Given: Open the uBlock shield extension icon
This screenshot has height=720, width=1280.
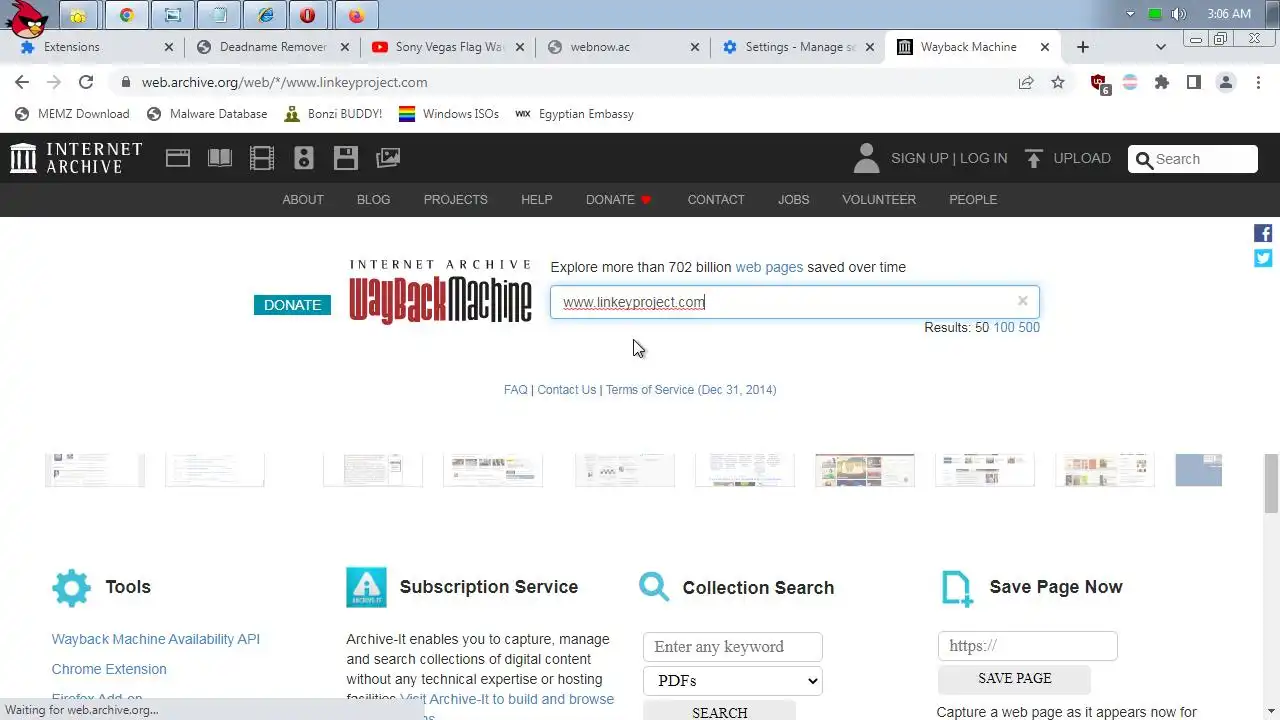Looking at the screenshot, I should [1099, 83].
